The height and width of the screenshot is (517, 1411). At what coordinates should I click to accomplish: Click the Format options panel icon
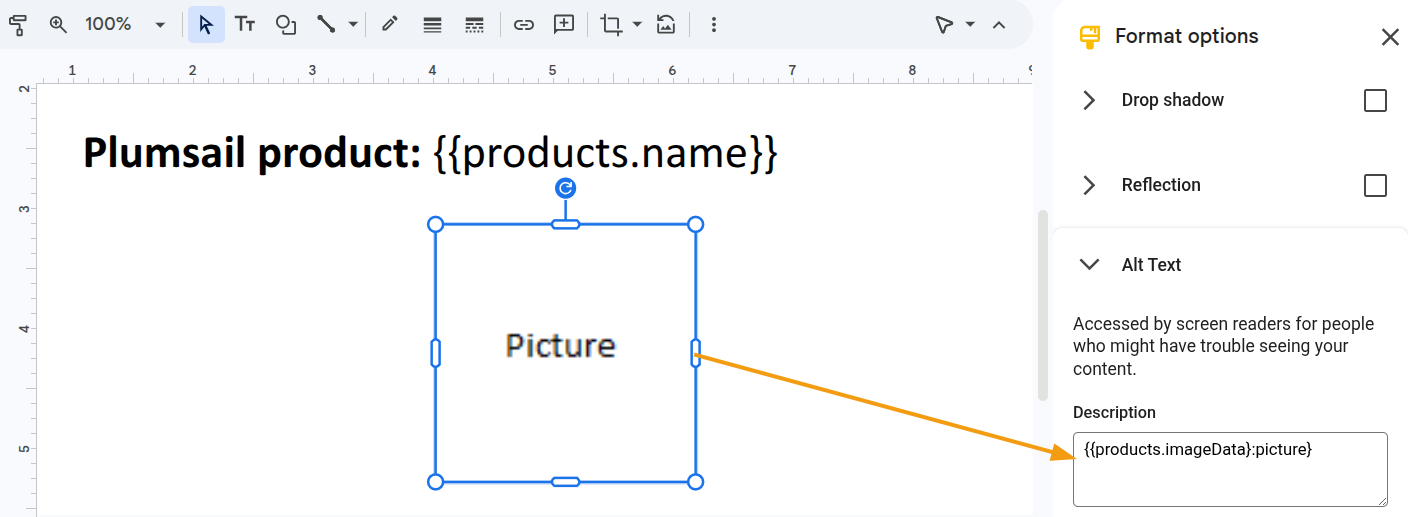coord(1090,37)
